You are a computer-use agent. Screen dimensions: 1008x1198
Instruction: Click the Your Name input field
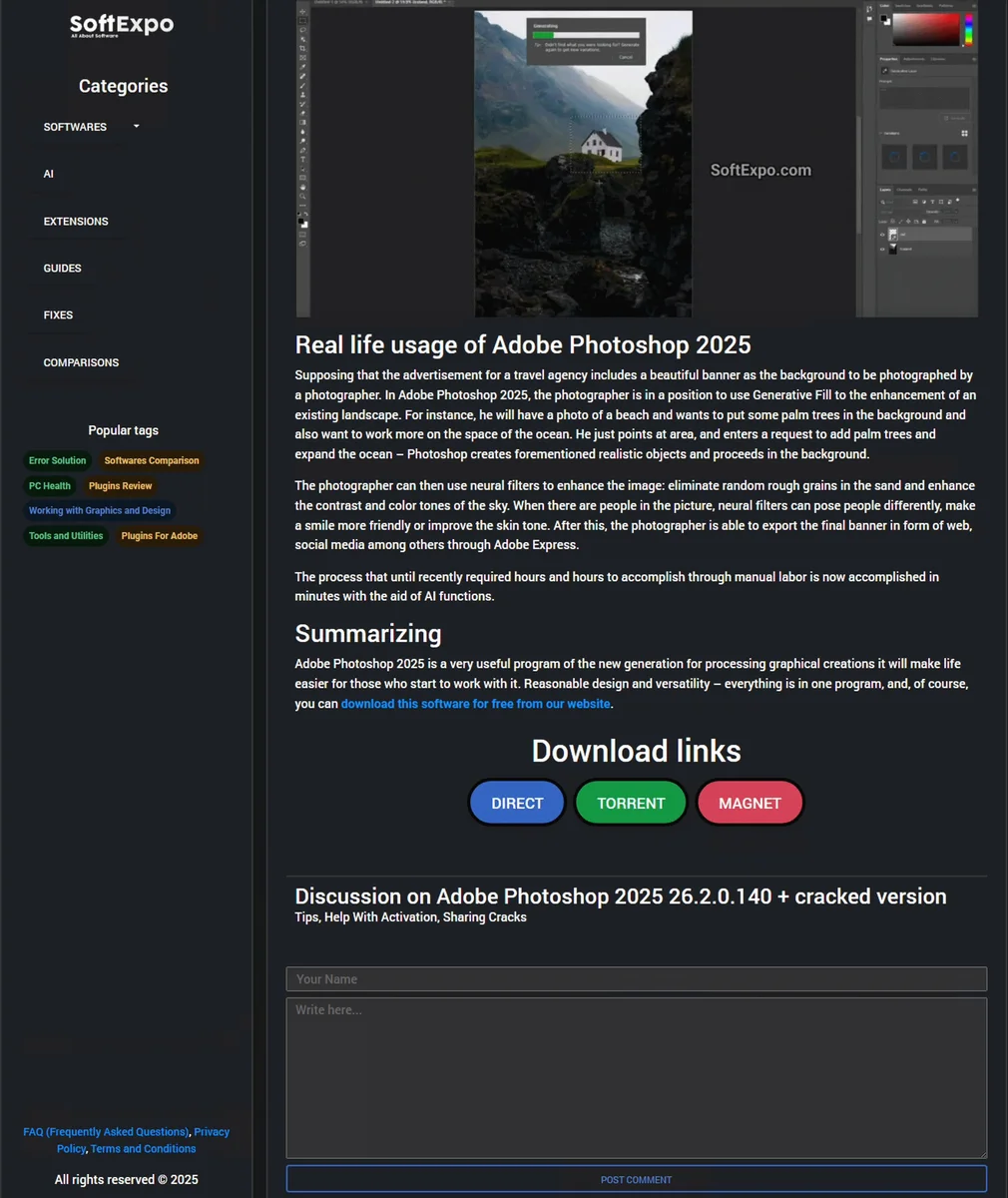(x=636, y=978)
